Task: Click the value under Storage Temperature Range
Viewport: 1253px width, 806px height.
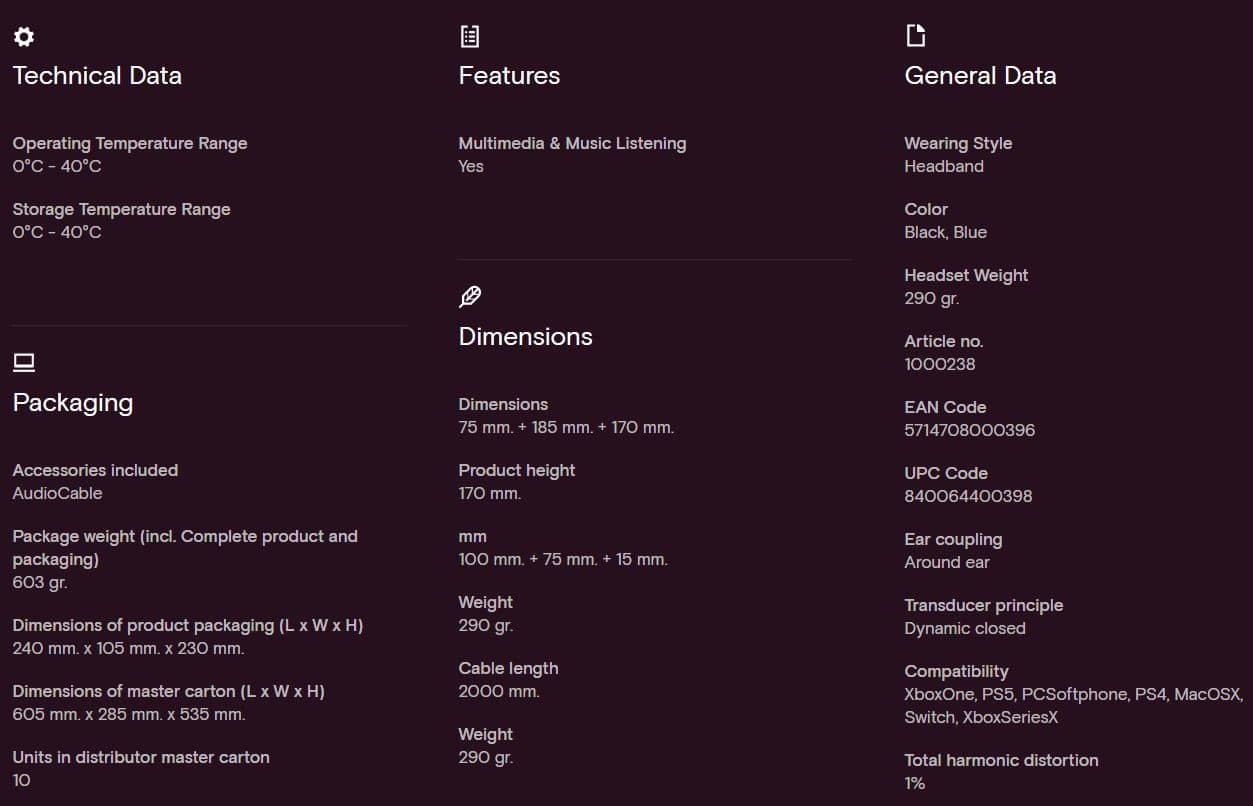Action: tap(57, 232)
